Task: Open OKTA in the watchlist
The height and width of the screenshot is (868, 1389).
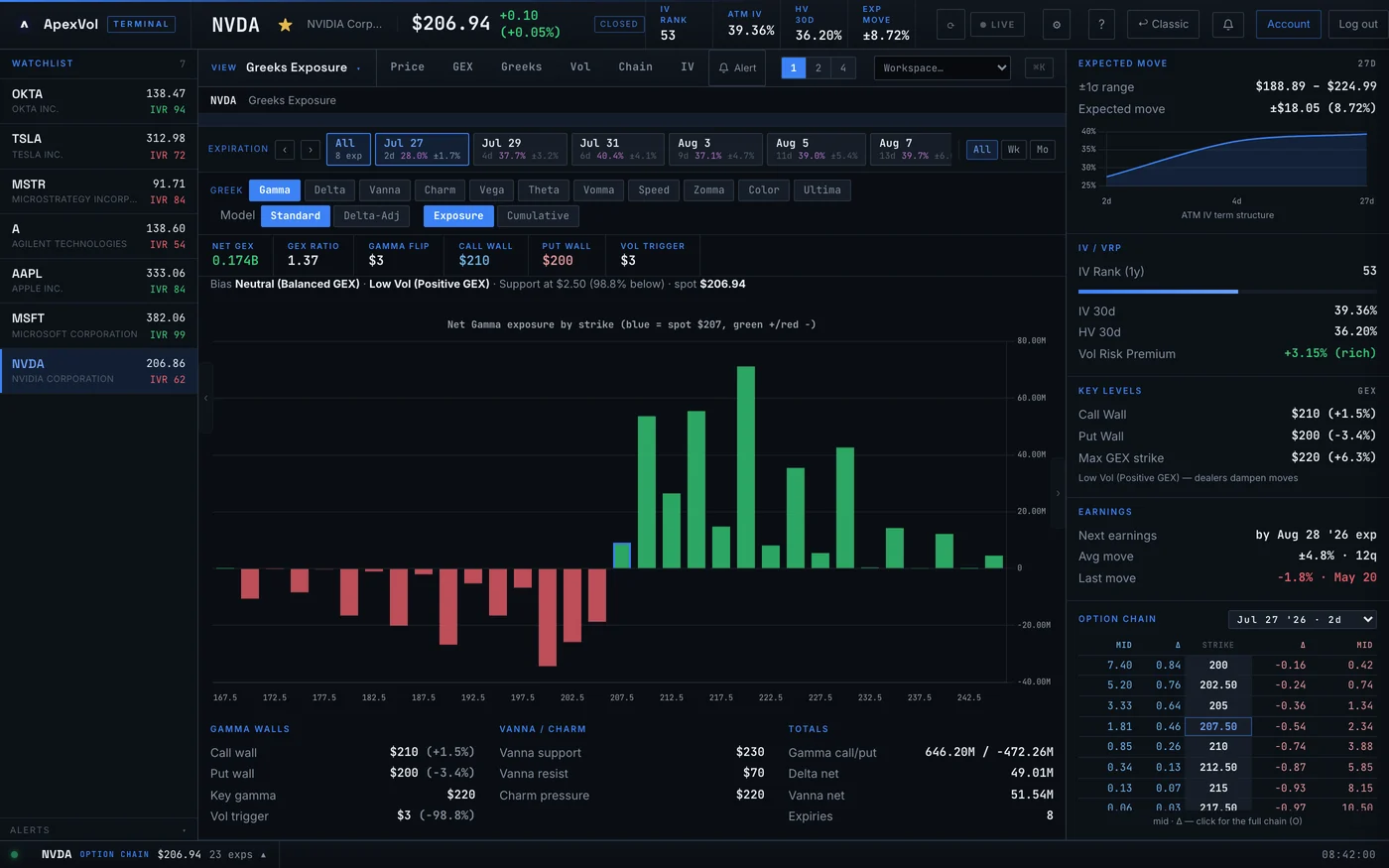Action: (98, 101)
